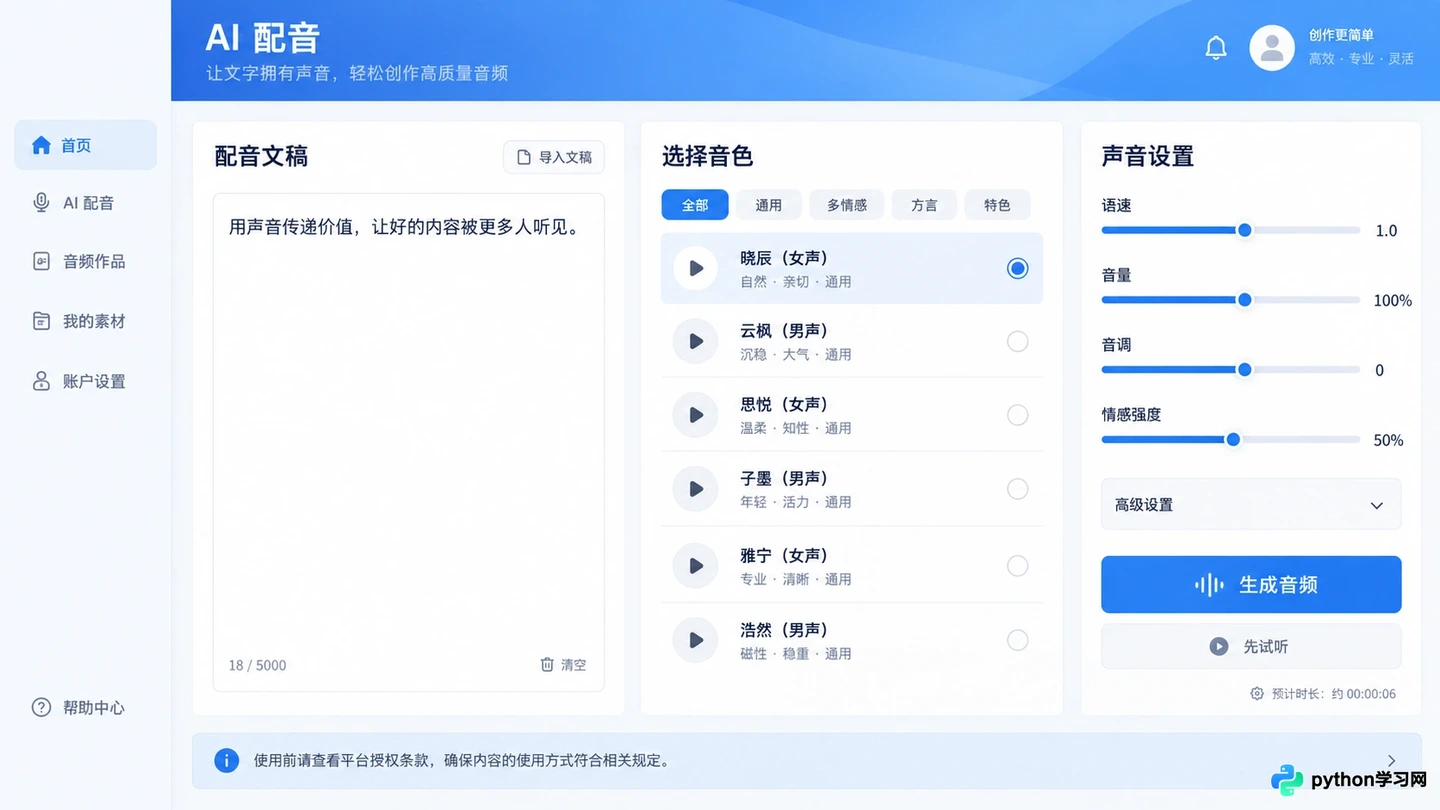Click the 创作更简单 username text
This screenshot has width=1440, height=810.
1341,35
